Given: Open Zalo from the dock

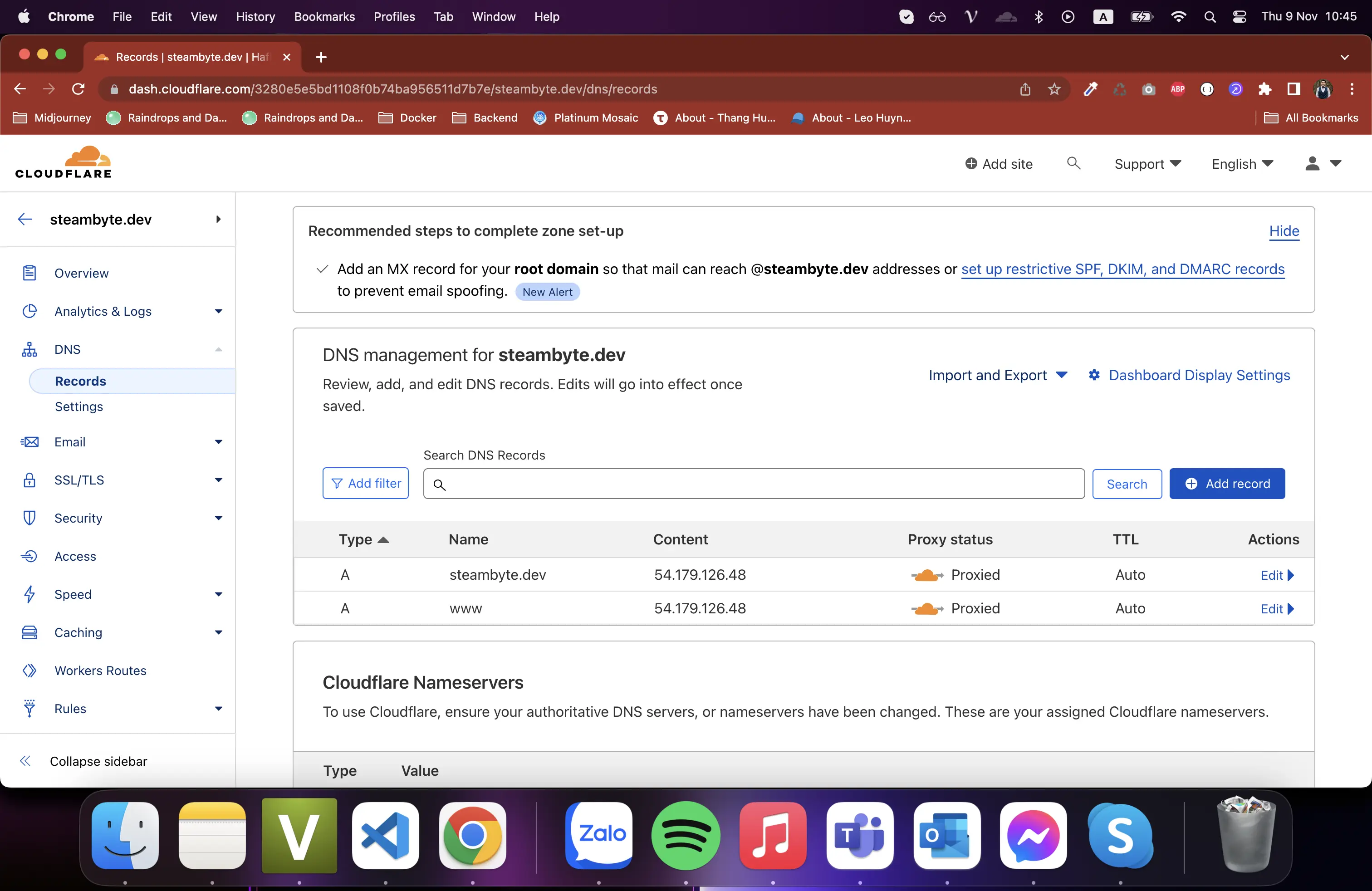Looking at the screenshot, I should coord(599,835).
